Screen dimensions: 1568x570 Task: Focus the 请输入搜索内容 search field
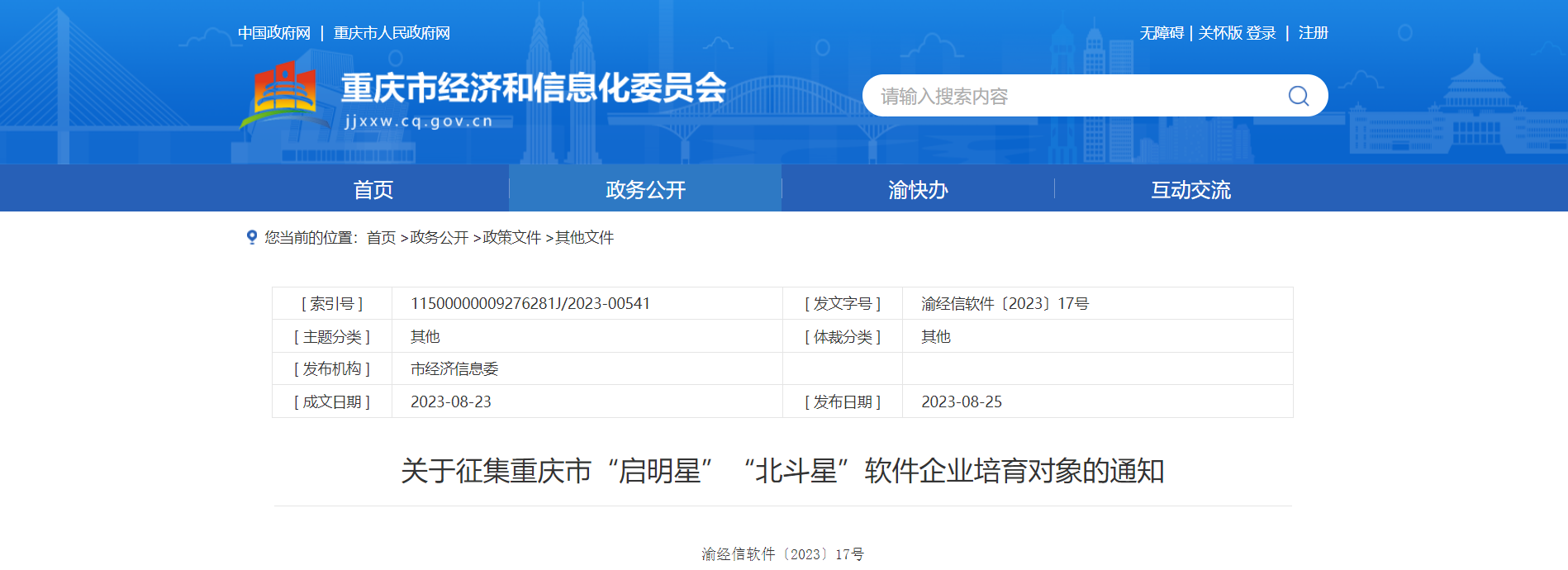pos(1074,97)
